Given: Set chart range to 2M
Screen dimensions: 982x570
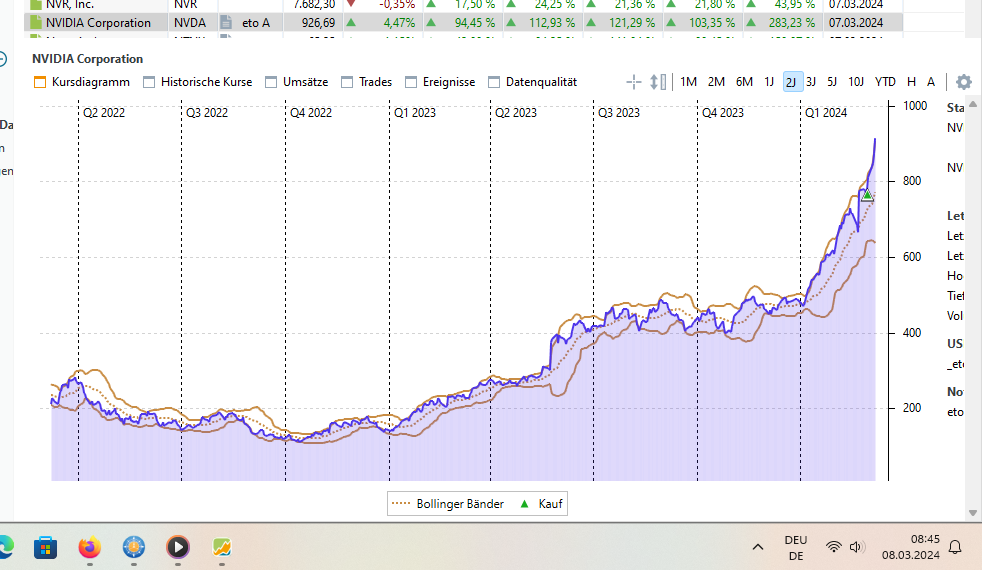Looking at the screenshot, I should [x=716, y=82].
